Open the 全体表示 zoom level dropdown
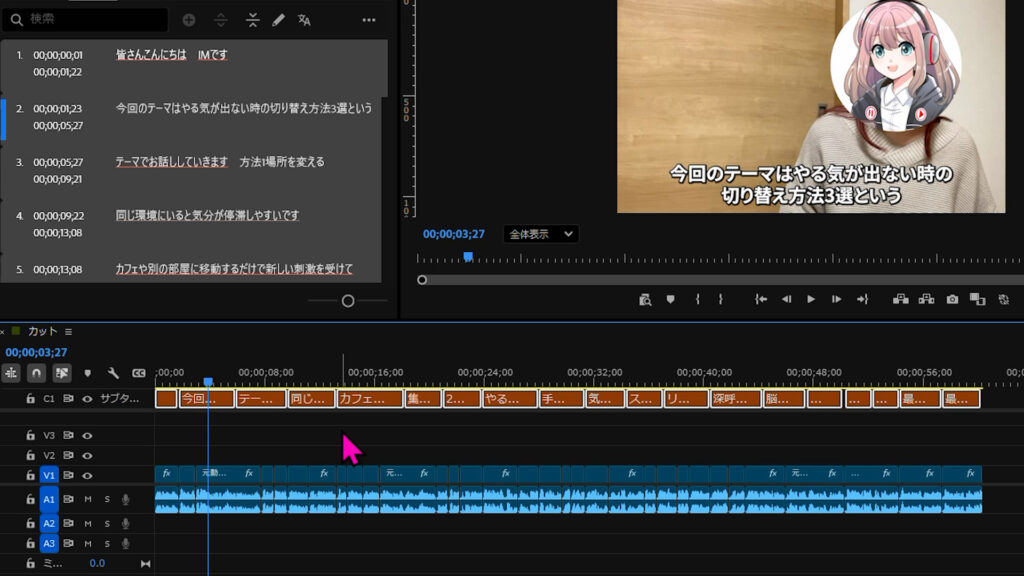This screenshot has width=1024, height=576. click(540, 234)
